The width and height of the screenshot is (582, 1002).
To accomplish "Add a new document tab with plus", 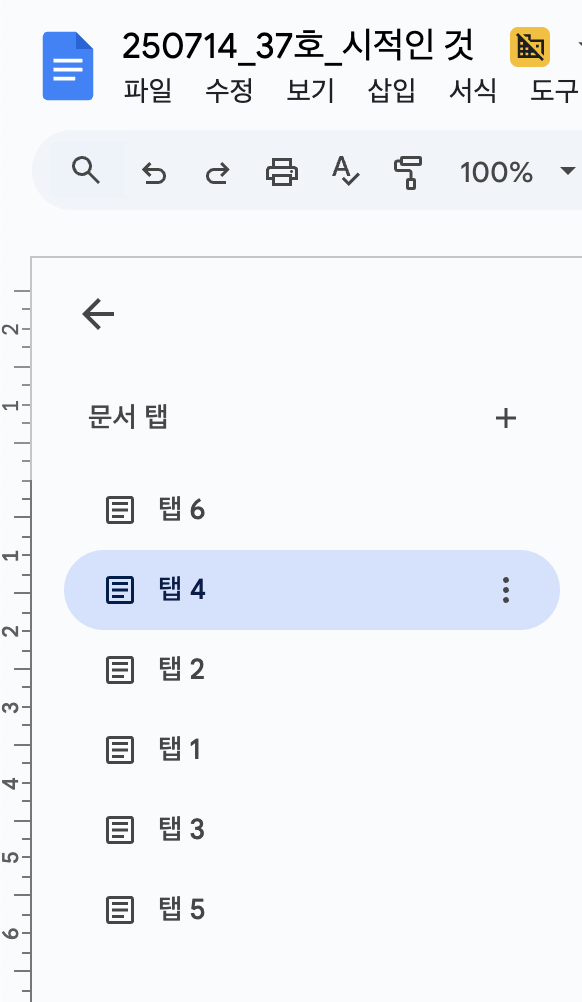I will (x=506, y=418).
